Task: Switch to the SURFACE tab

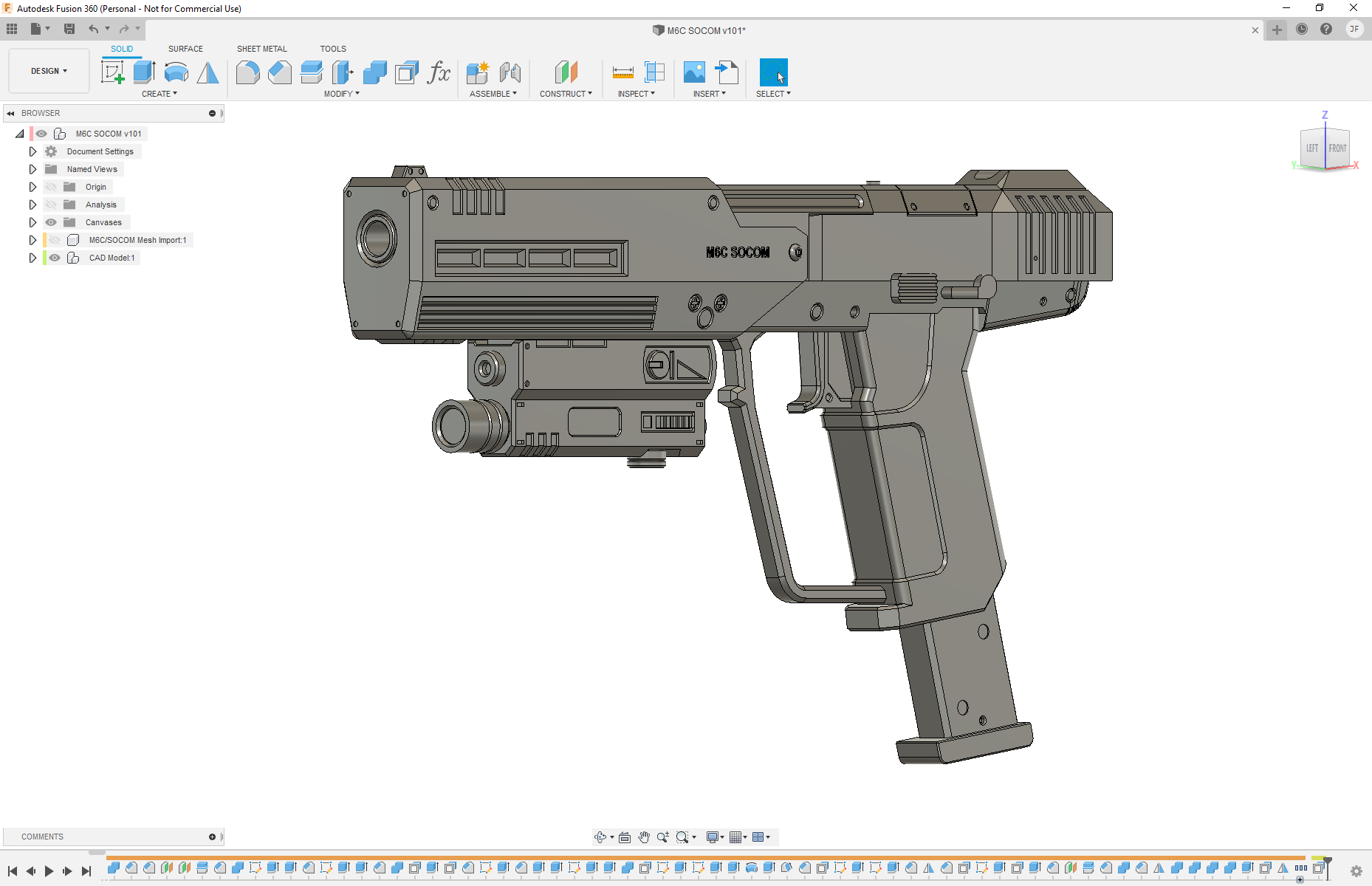Action: point(185,49)
